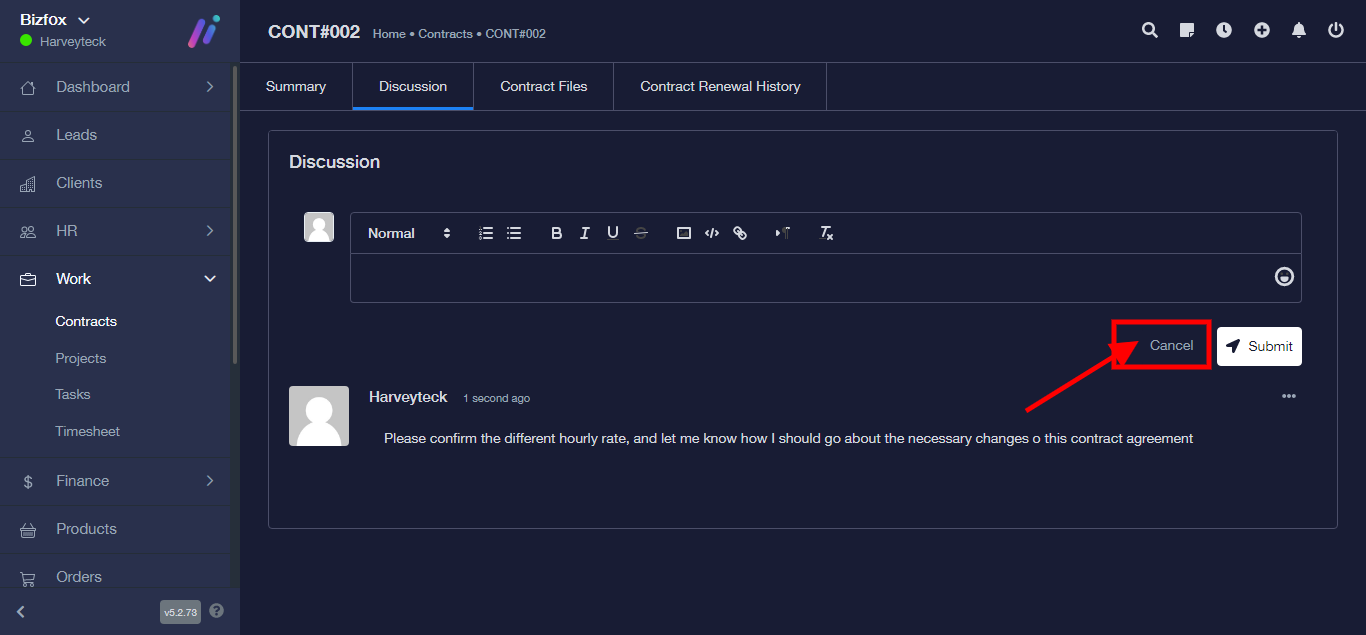Open sticky notes icon in header
The image size is (1366, 635).
point(1187,30)
